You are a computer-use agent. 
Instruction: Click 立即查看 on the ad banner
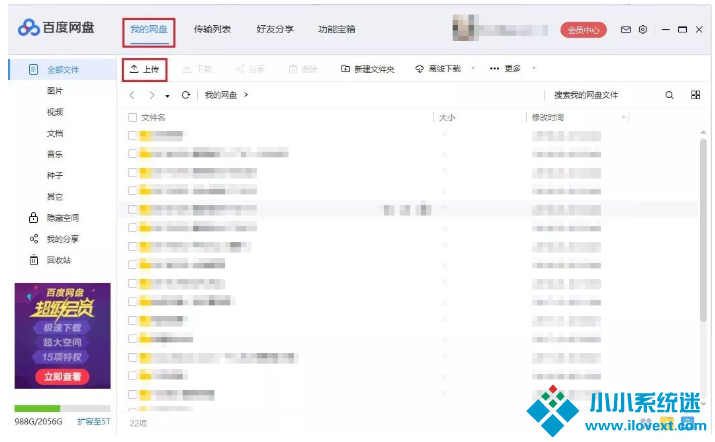pos(62,377)
